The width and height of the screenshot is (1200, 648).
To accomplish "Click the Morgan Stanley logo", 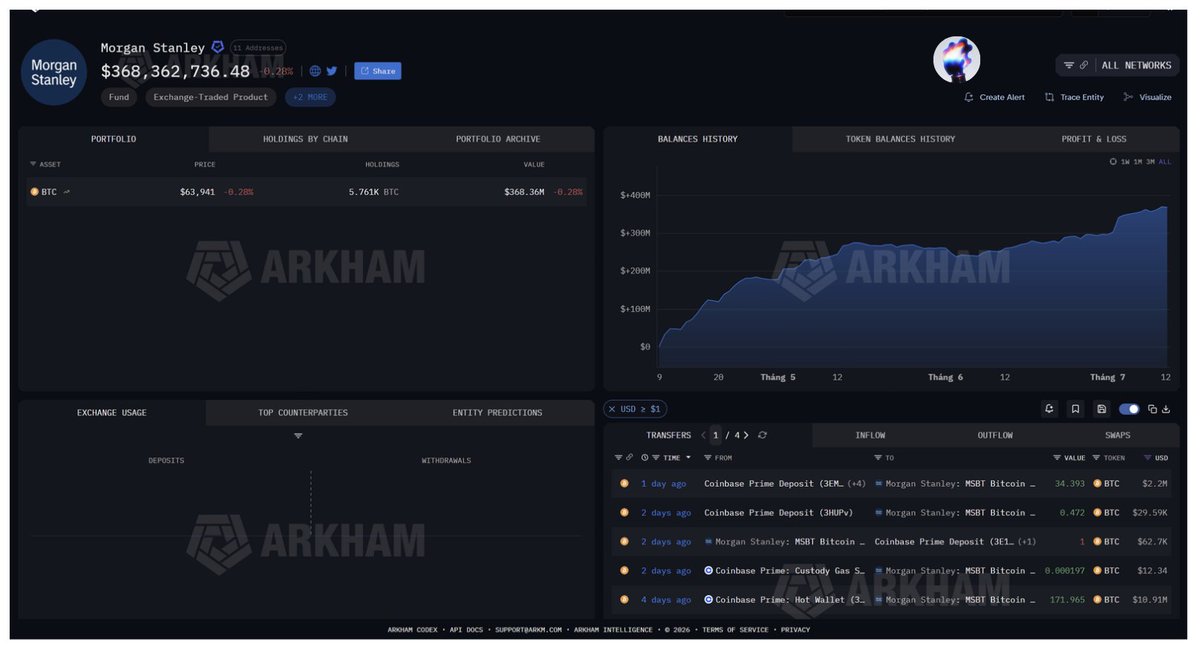I will 54,72.
